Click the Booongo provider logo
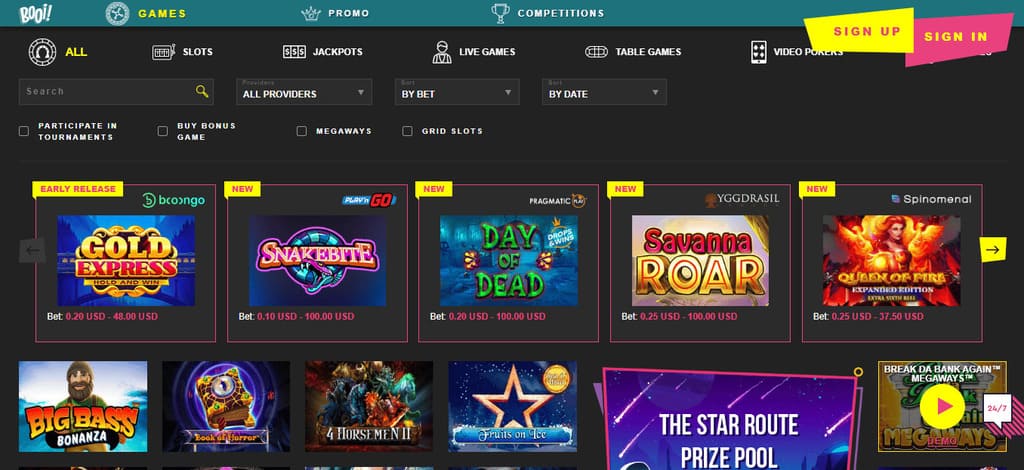The width and height of the screenshot is (1024, 470). (173, 200)
